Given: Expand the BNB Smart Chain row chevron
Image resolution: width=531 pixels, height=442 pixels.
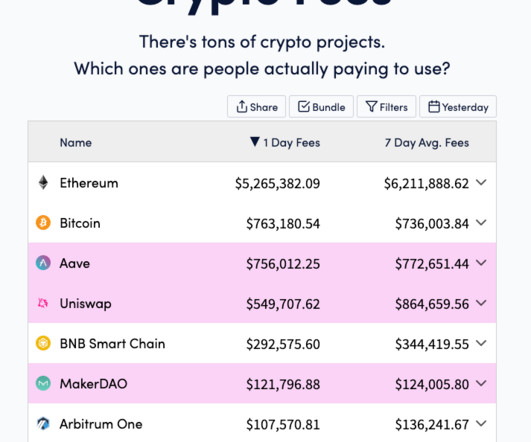Looking at the screenshot, I should pyautogui.click(x=481, y=343).
